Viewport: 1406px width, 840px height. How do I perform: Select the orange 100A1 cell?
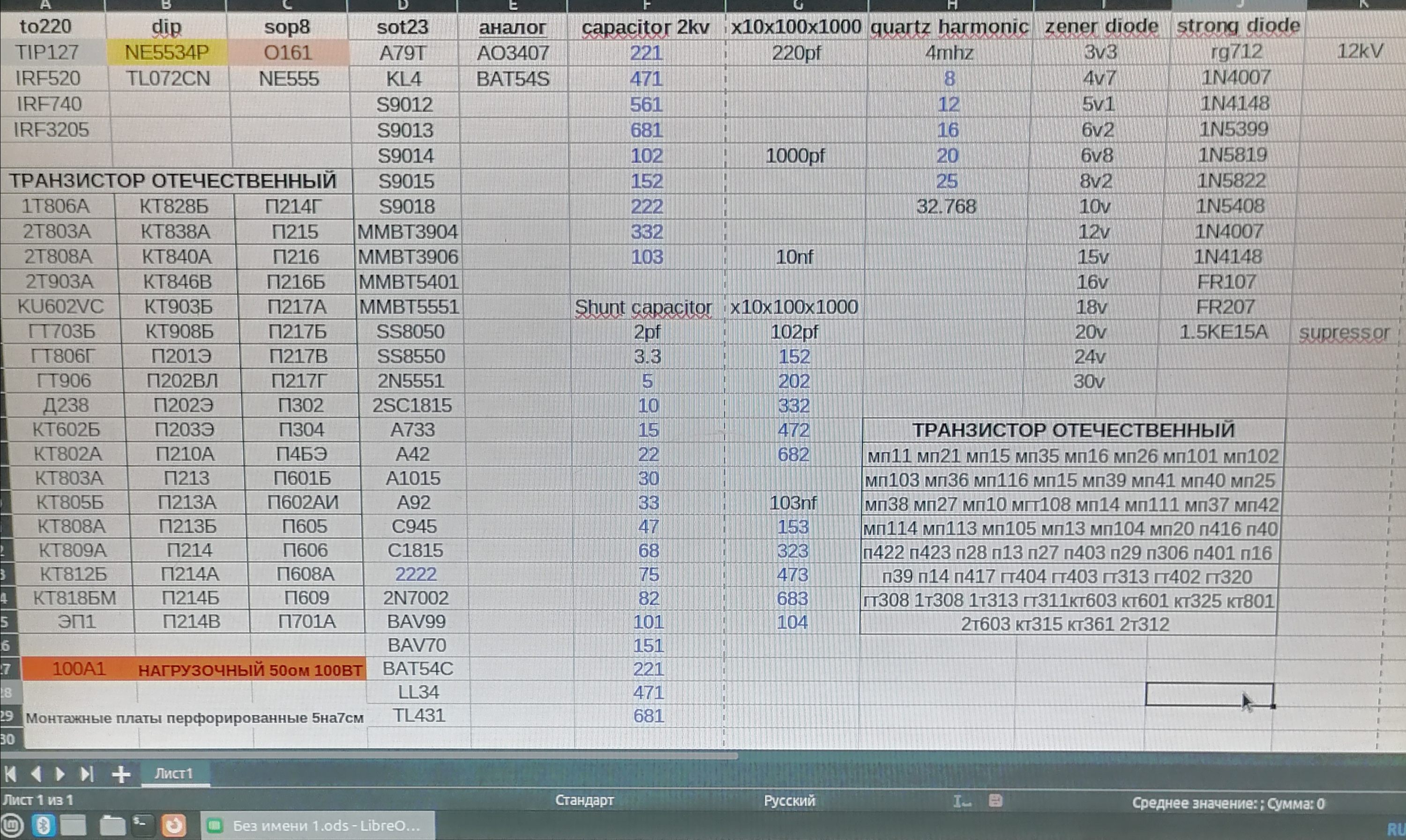coord(79,669)
